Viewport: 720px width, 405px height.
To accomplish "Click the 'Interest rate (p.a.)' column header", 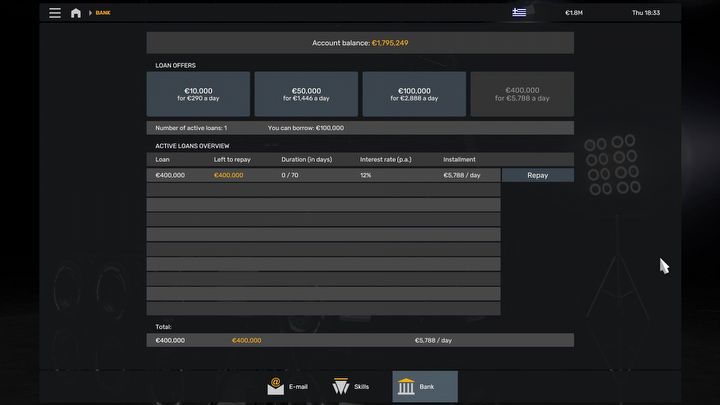I will pos(386,159).
